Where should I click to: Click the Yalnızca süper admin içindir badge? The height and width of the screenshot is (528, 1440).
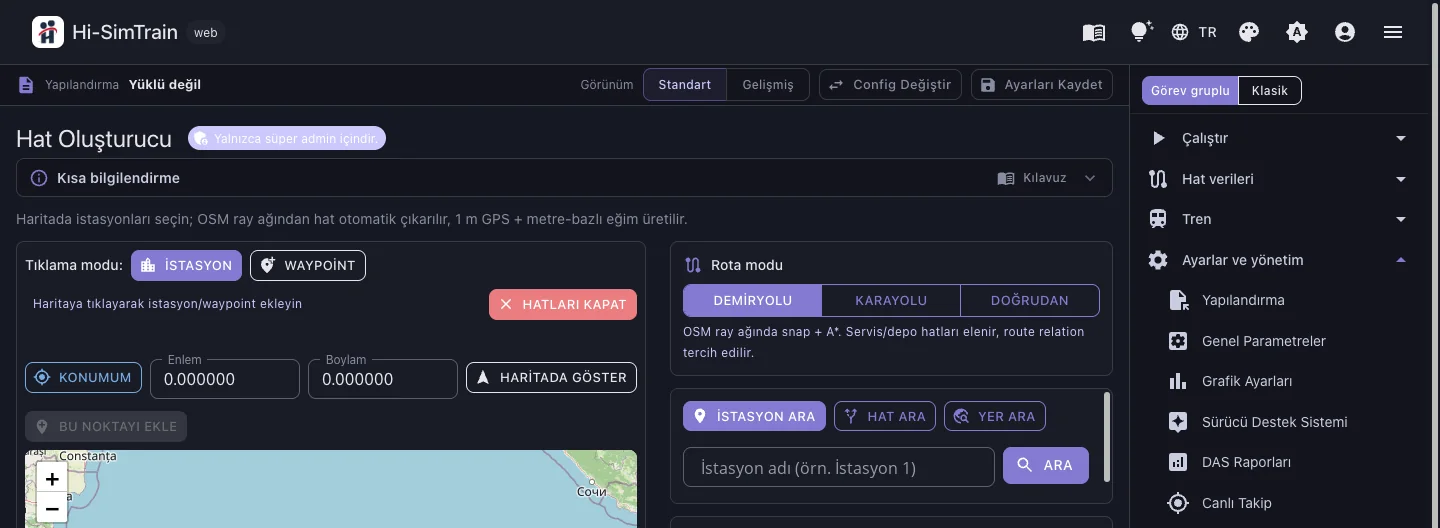[x=287, y=138]
